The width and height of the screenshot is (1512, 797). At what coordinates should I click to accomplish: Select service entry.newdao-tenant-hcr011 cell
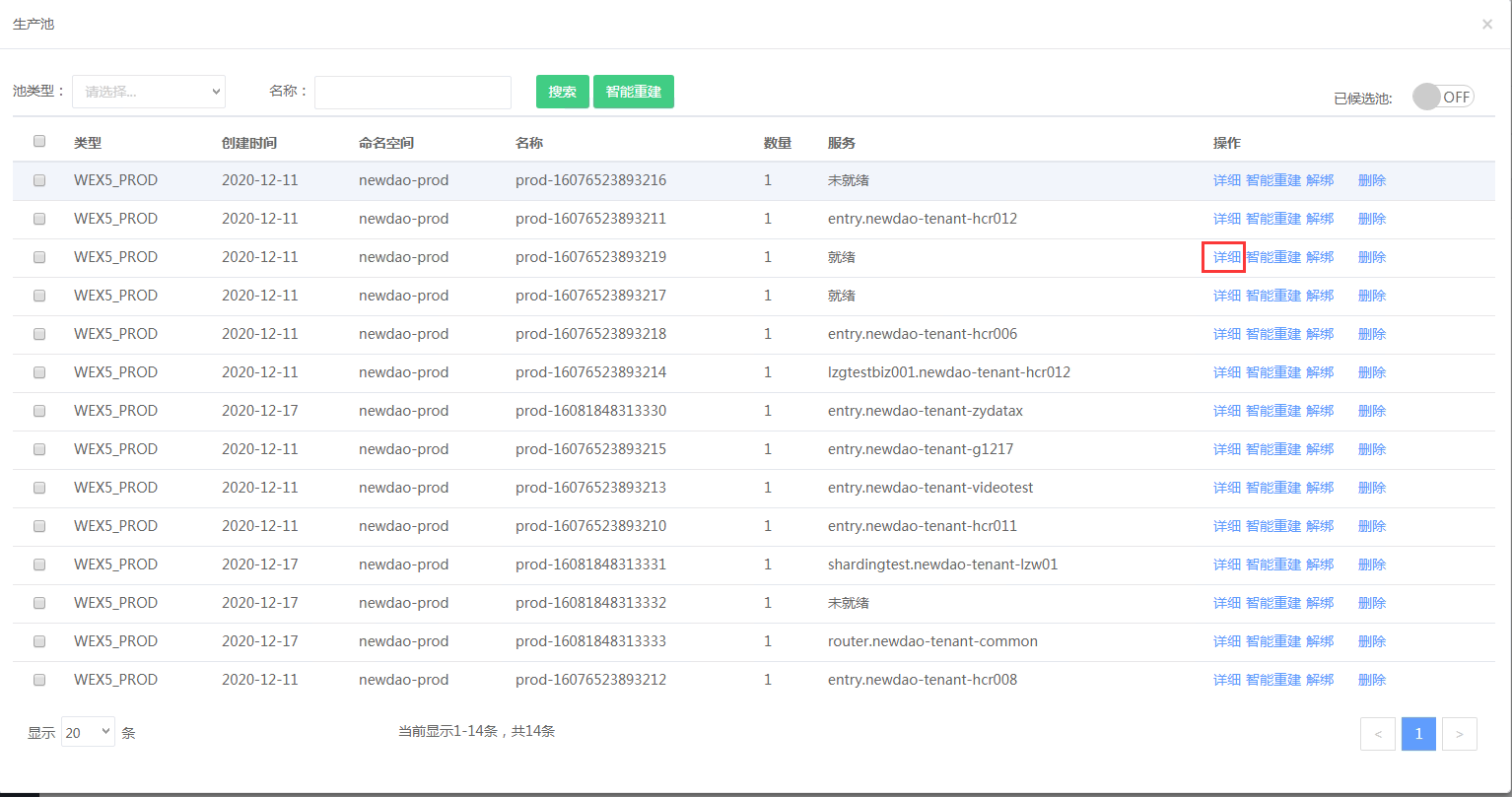tap(923, 526)
